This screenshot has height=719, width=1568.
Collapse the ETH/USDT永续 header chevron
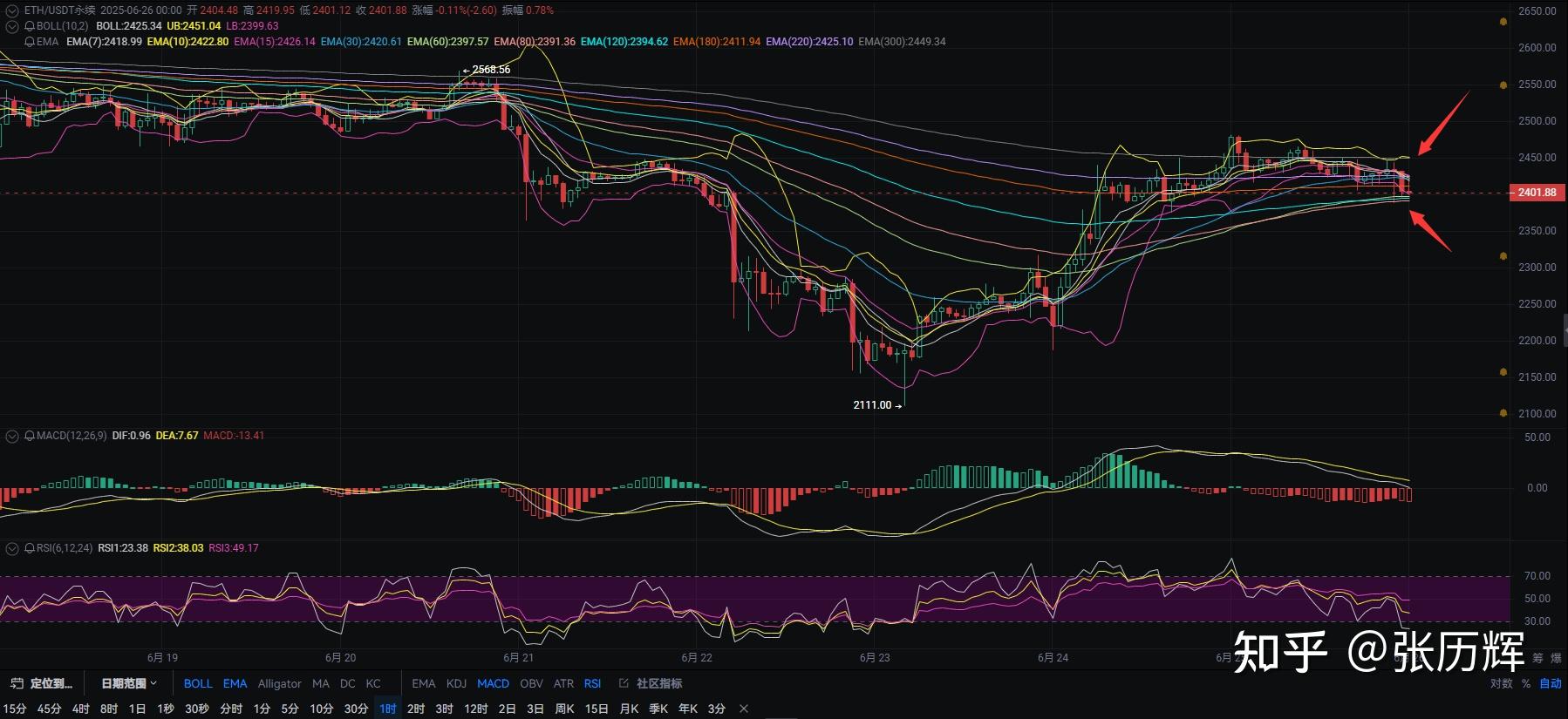click(12, 10)
